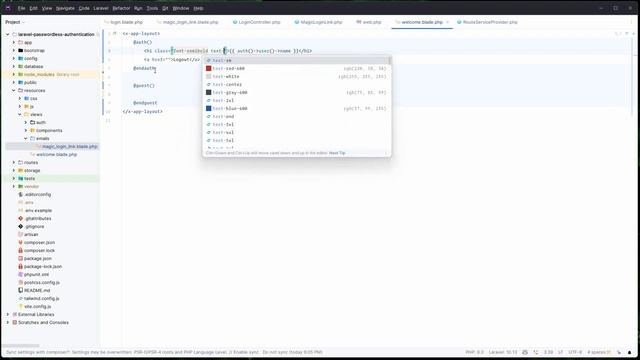Expand the node_modules folder
This screenshot has height=360, width=640.
coord(14,74)
